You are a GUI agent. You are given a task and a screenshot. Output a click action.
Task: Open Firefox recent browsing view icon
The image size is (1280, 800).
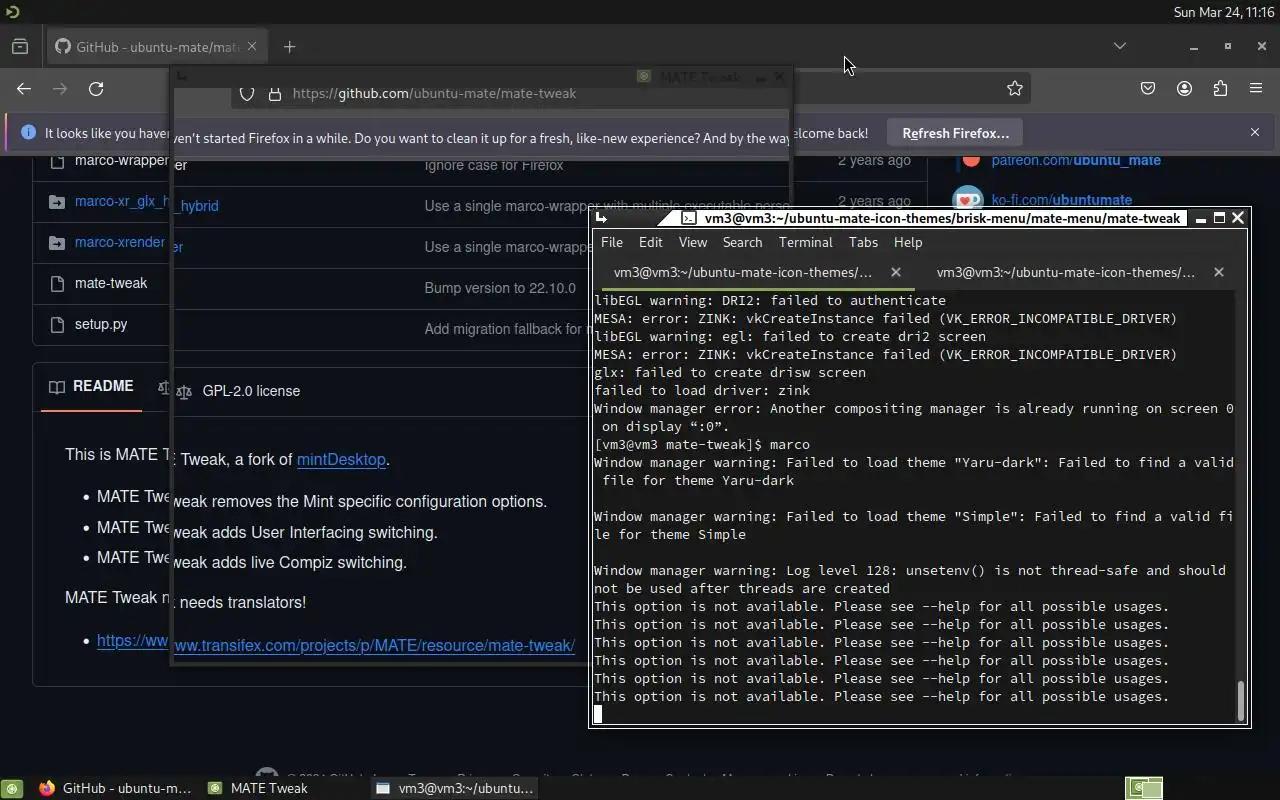point(20,46)
